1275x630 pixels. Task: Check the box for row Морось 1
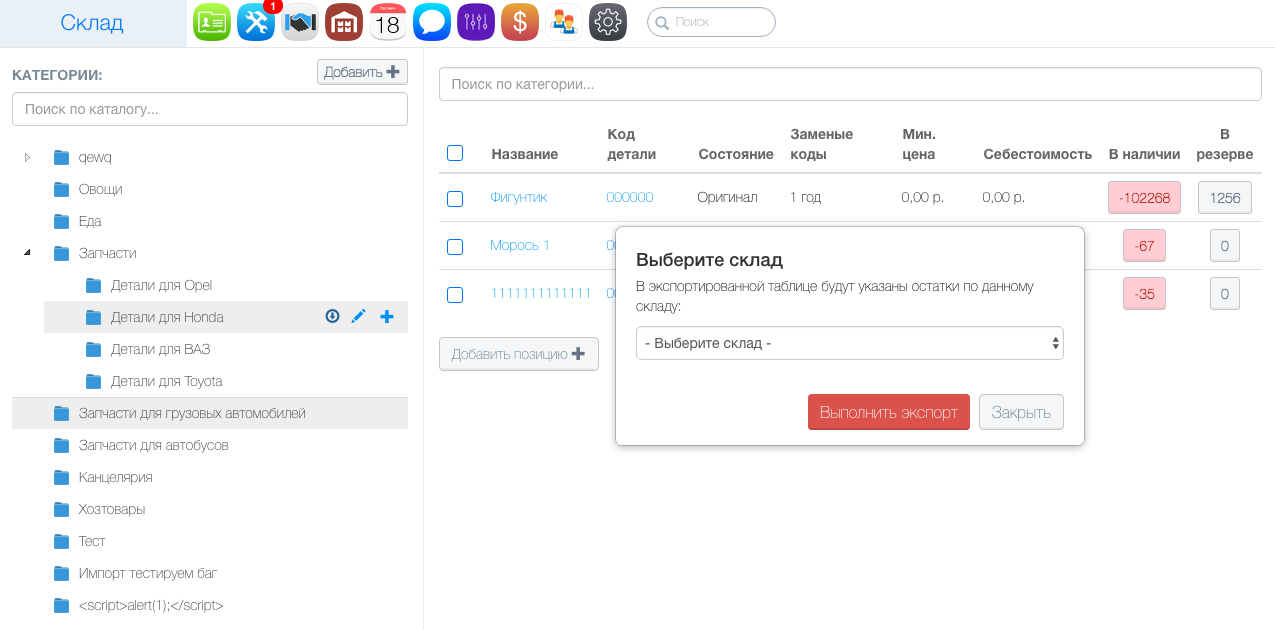point(455,247)
